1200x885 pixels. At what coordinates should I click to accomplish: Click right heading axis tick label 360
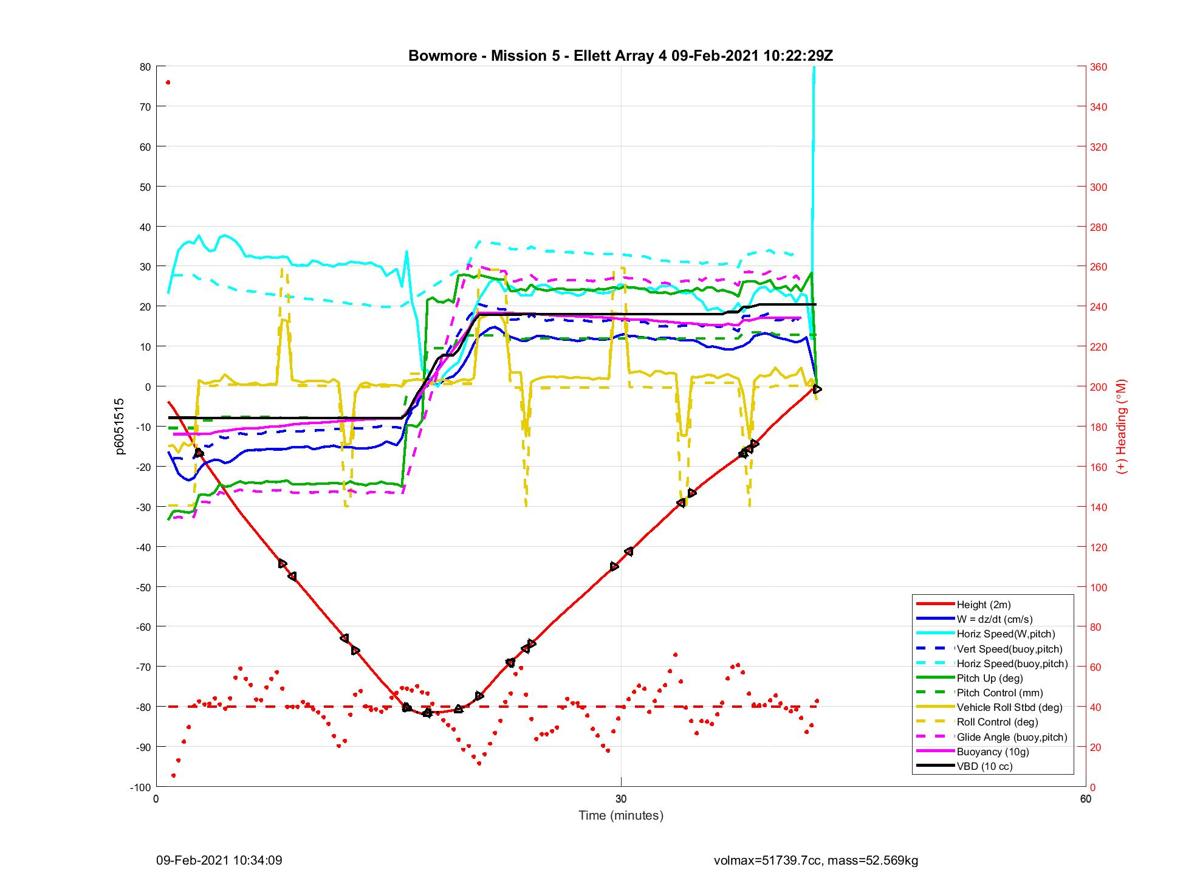point(1099,67)
